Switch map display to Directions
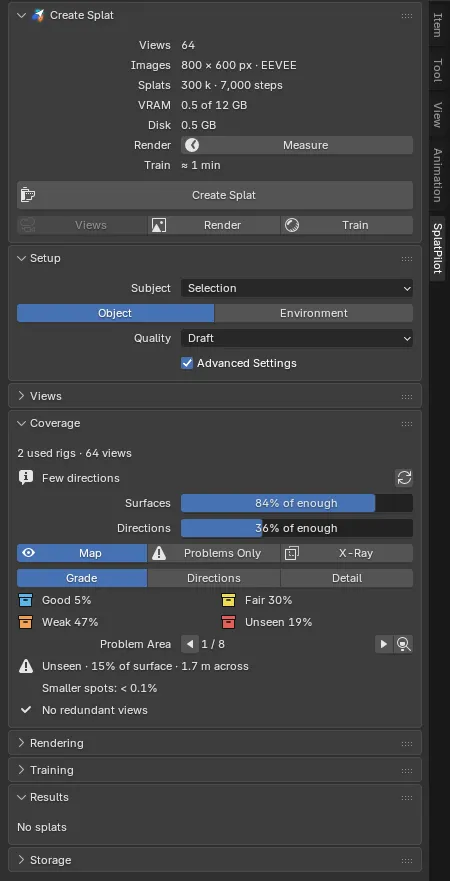Image resolution: width=450 pixels, height=881 pixels. point(214,578)
